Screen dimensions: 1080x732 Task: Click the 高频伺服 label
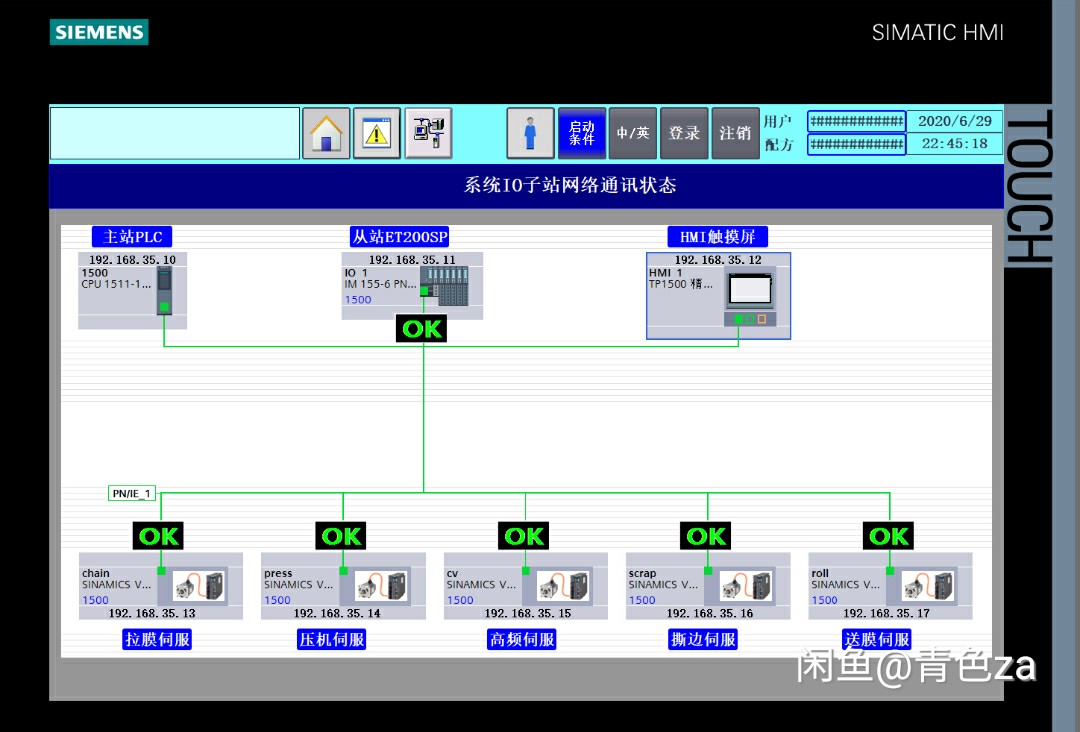coord(521,639)
